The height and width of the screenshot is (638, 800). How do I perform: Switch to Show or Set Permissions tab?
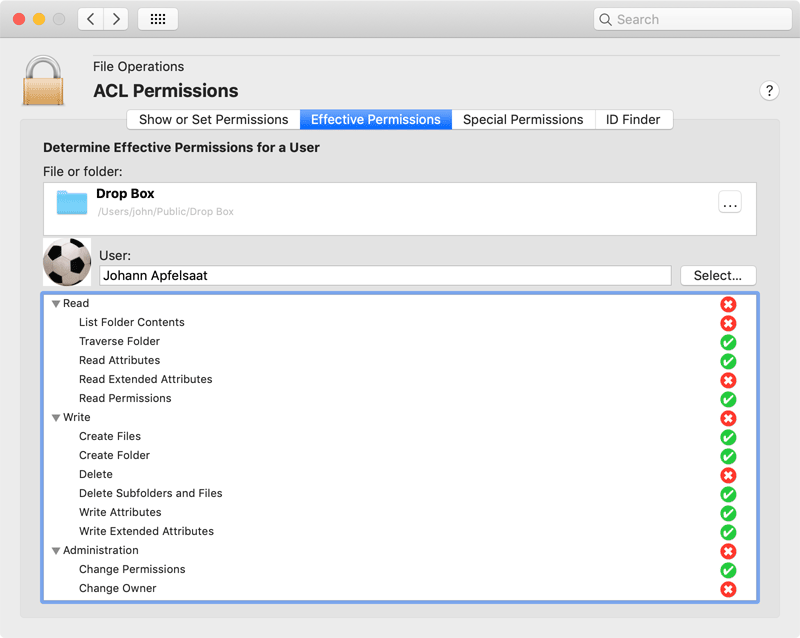pos(213,119)
